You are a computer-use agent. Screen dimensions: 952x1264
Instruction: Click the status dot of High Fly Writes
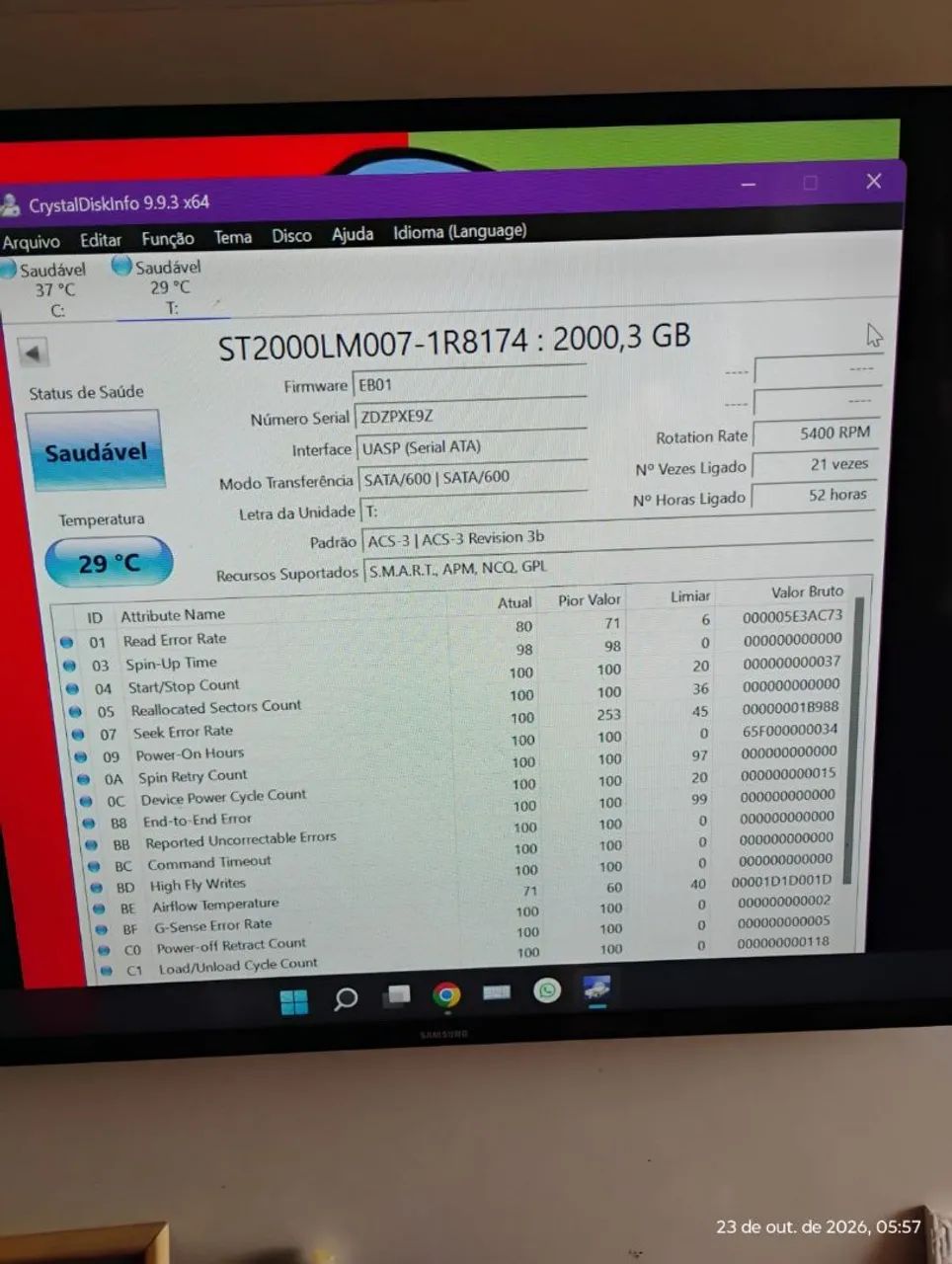click(98, 888)
